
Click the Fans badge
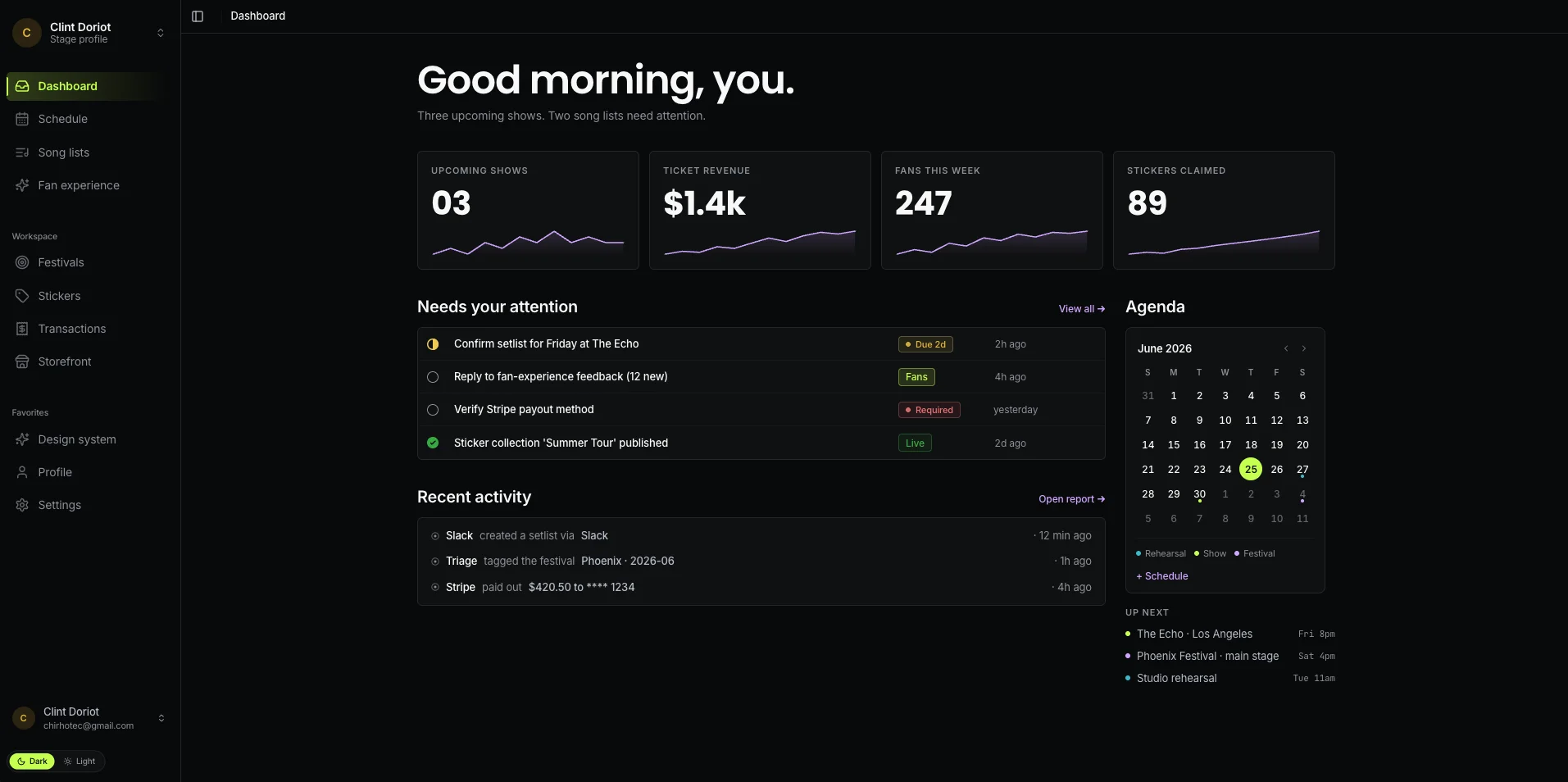click(x=916, y=377)
